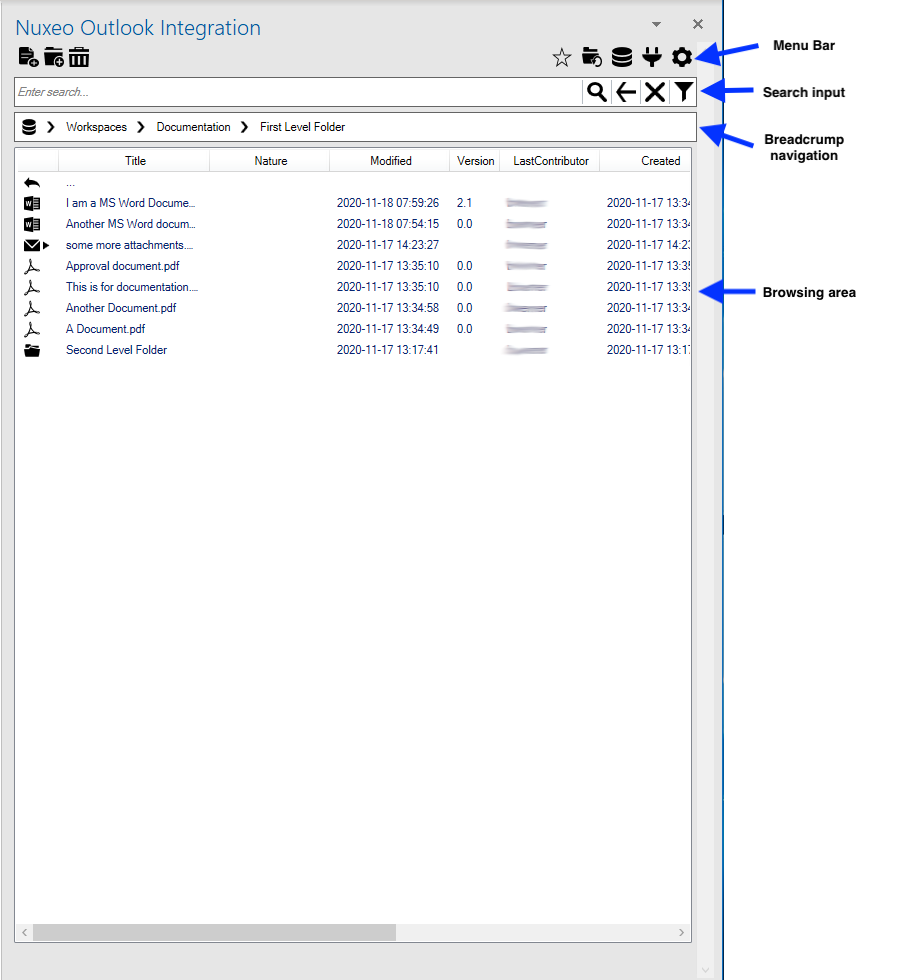Click version value '2.1'
This screenshot has width=900, height=980.
(464, 203)
